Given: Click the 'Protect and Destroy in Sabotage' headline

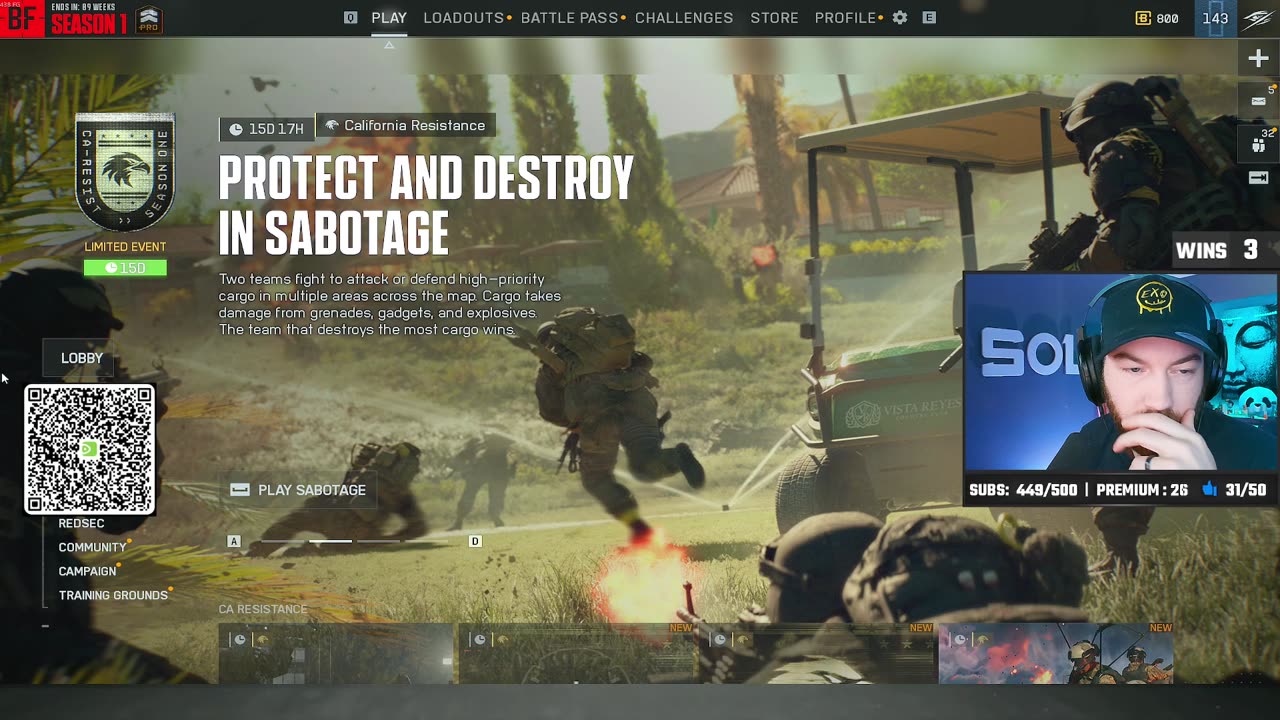Looking at the screenshot, I should (426, 206).
